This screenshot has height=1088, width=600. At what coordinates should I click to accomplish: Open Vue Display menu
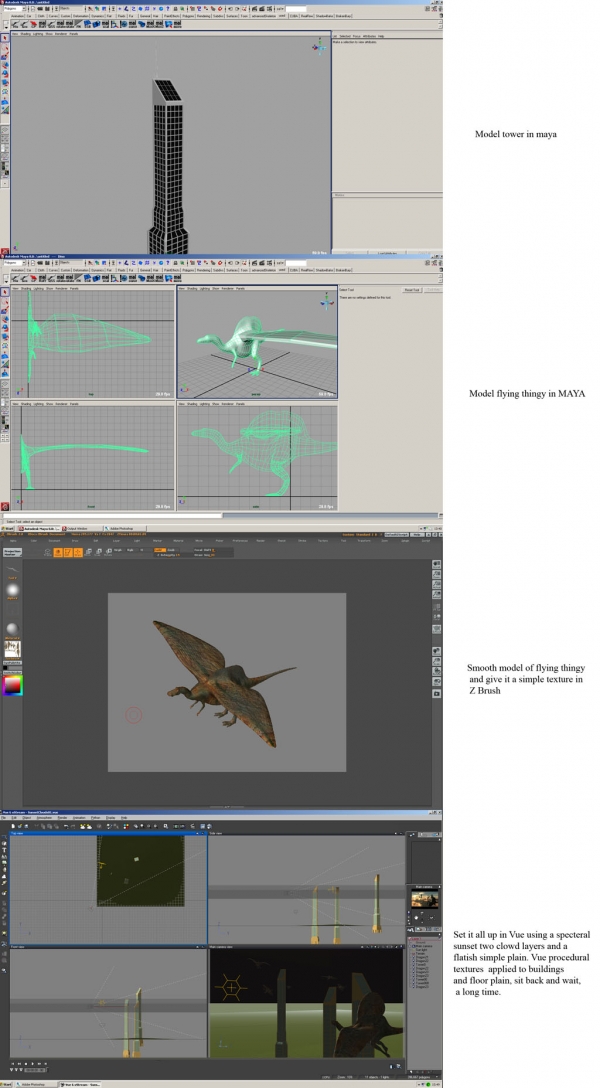tap(111, 817)
